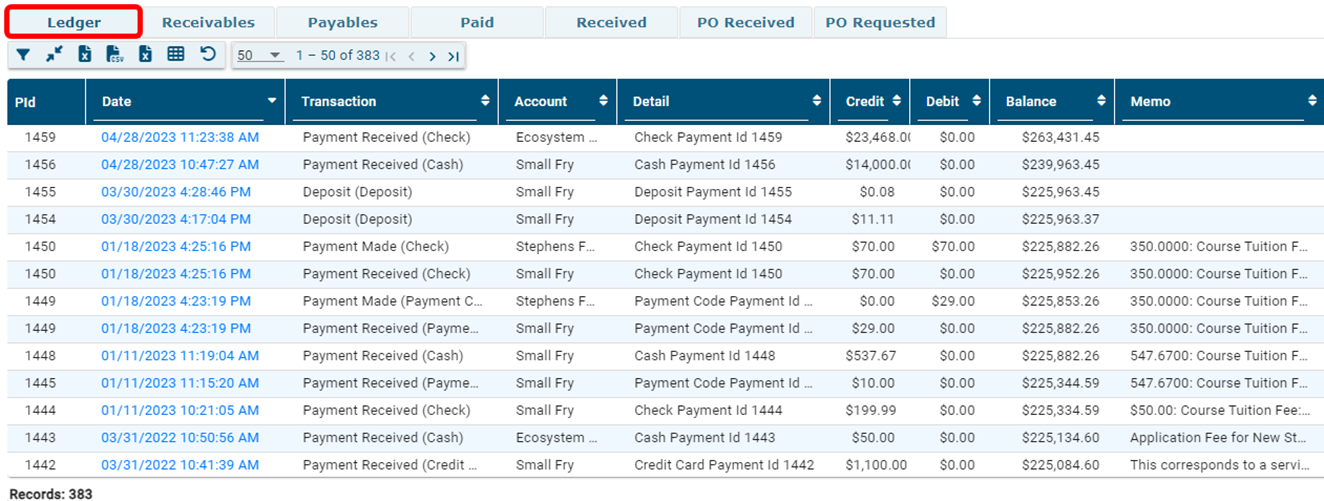The height and width of the screenshot is (501, 1324).
Task: Export ledger using the CSV file icon
Action: (x=114, y=55)
